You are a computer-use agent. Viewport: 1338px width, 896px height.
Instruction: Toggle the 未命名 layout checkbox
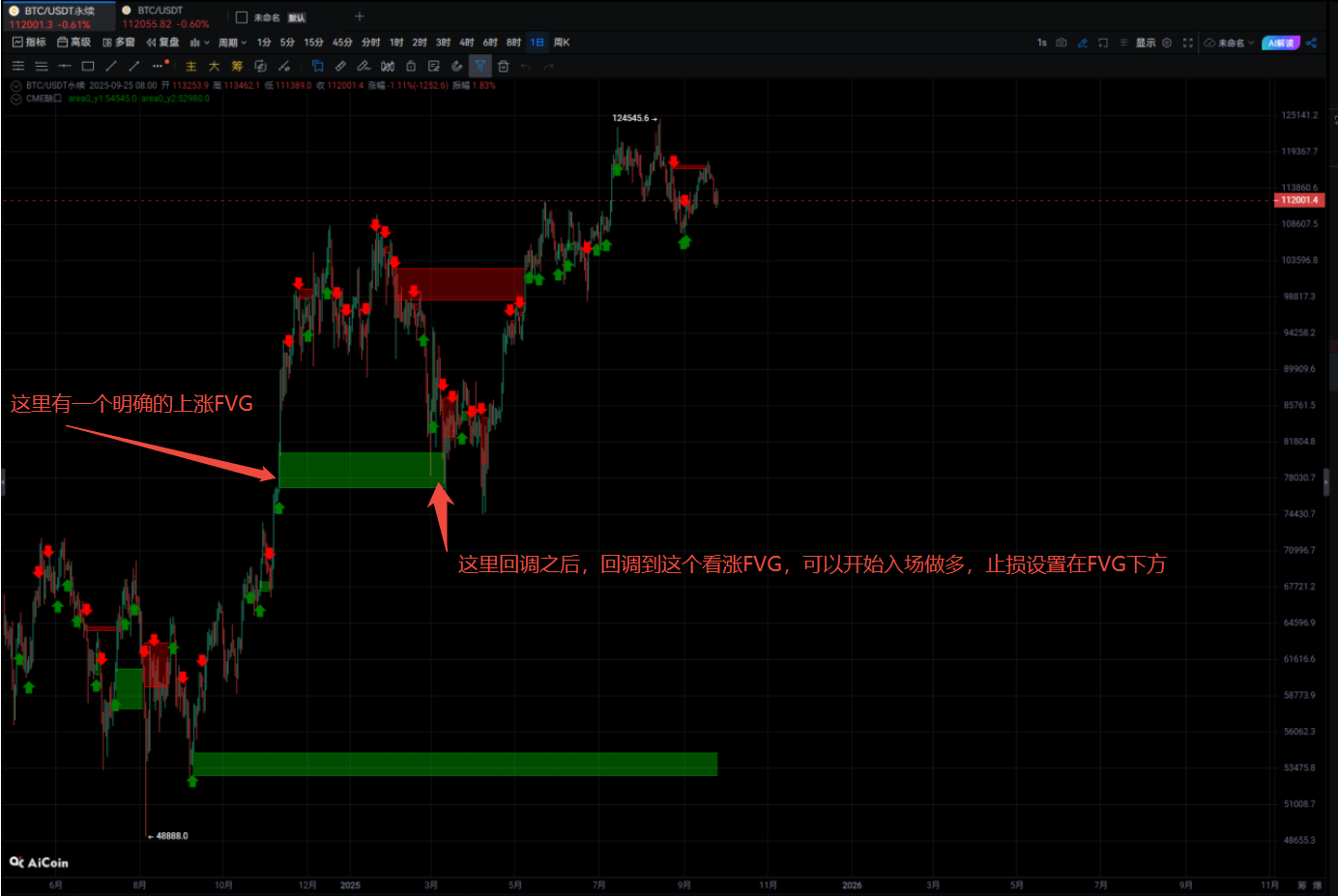tap(242, 17)
